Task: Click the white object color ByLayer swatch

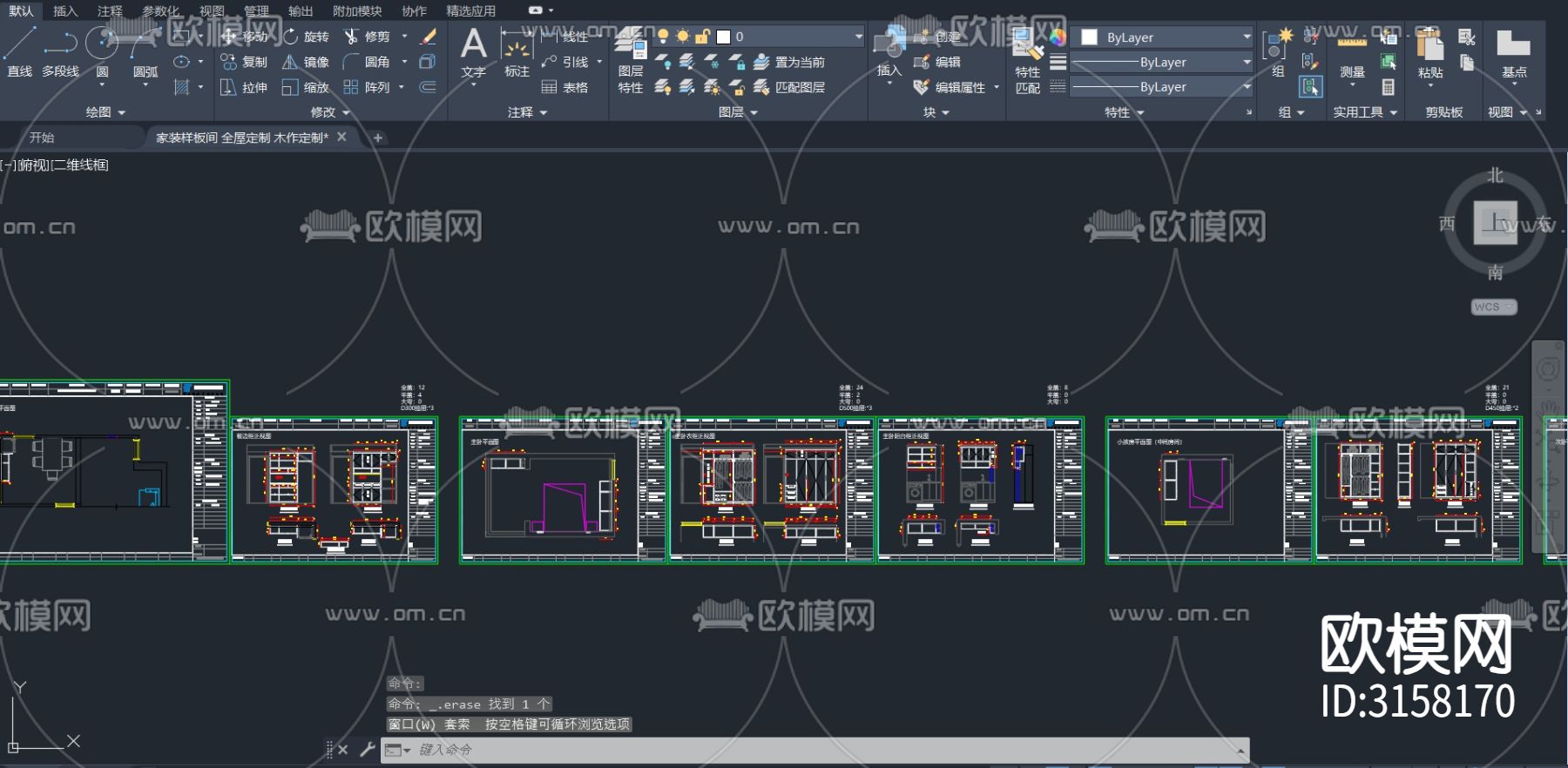Action: 1089,37
